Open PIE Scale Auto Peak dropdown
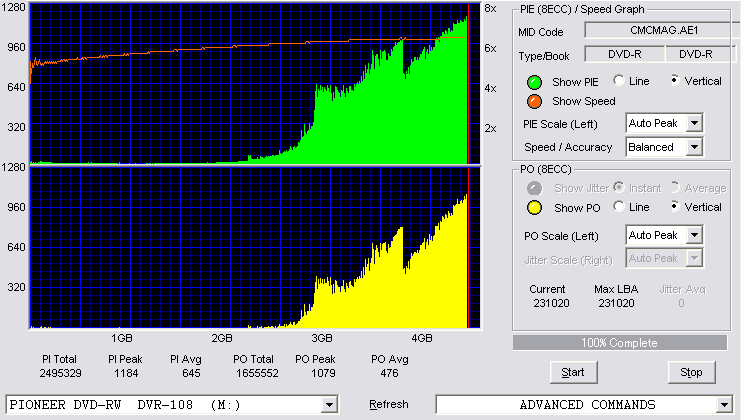742x420 pixels. coord(694,123)
